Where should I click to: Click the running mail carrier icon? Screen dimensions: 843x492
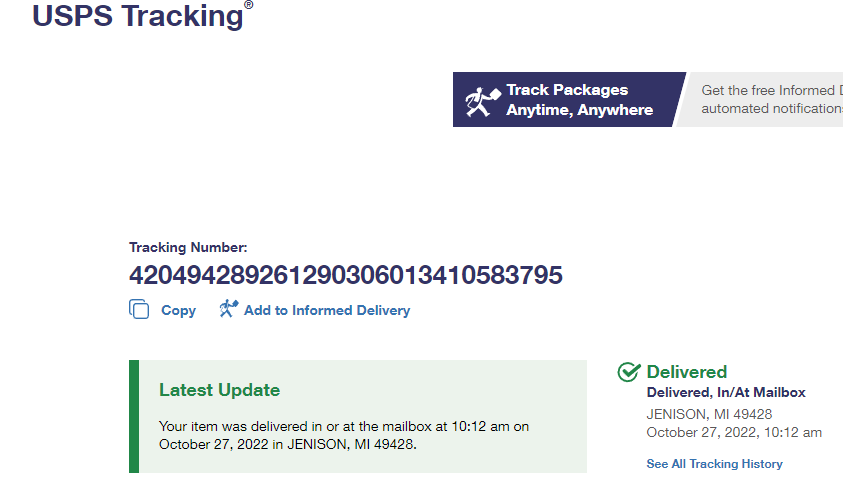click(x=479, y=100)
